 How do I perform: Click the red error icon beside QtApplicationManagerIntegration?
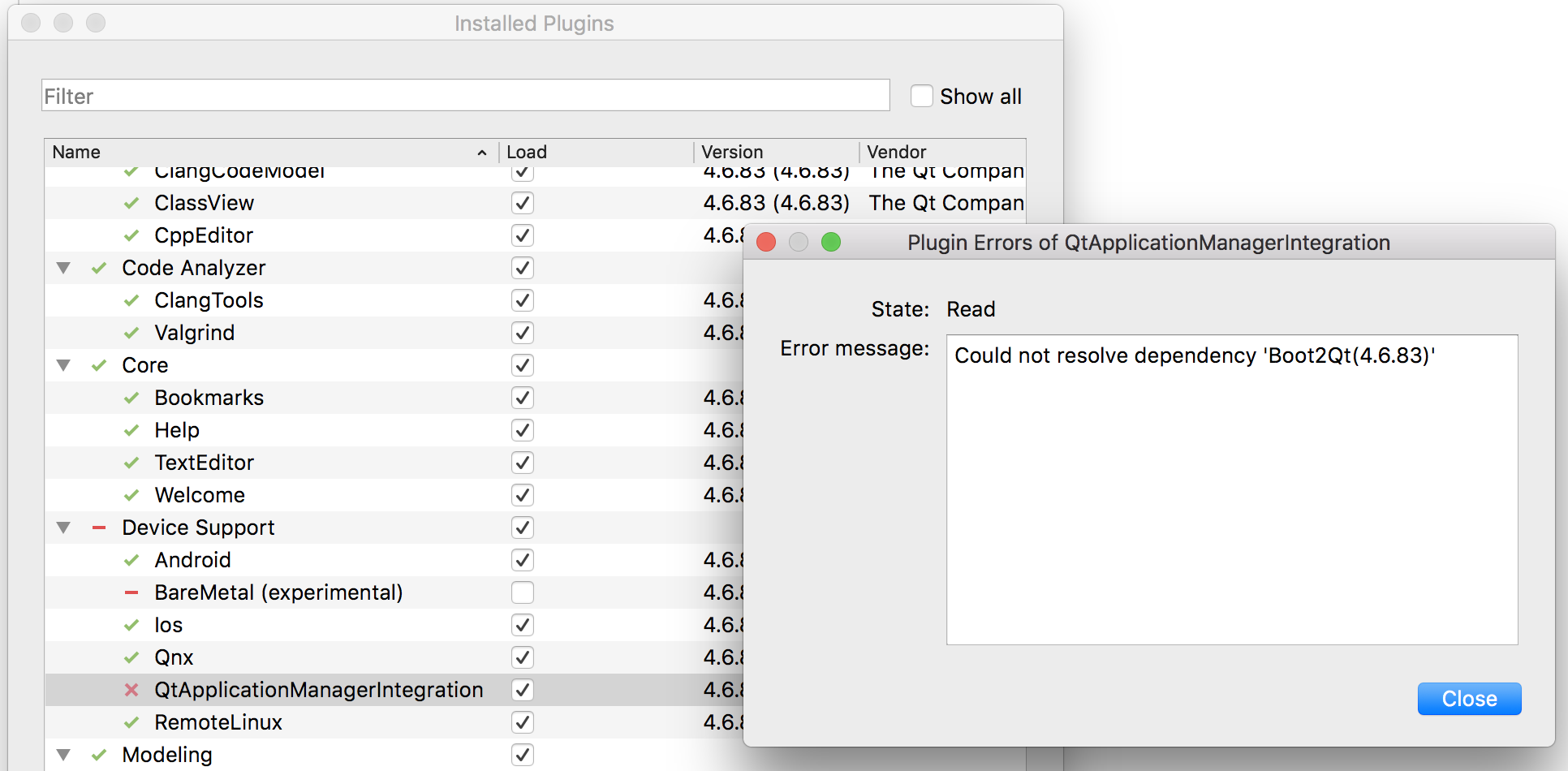131,690
